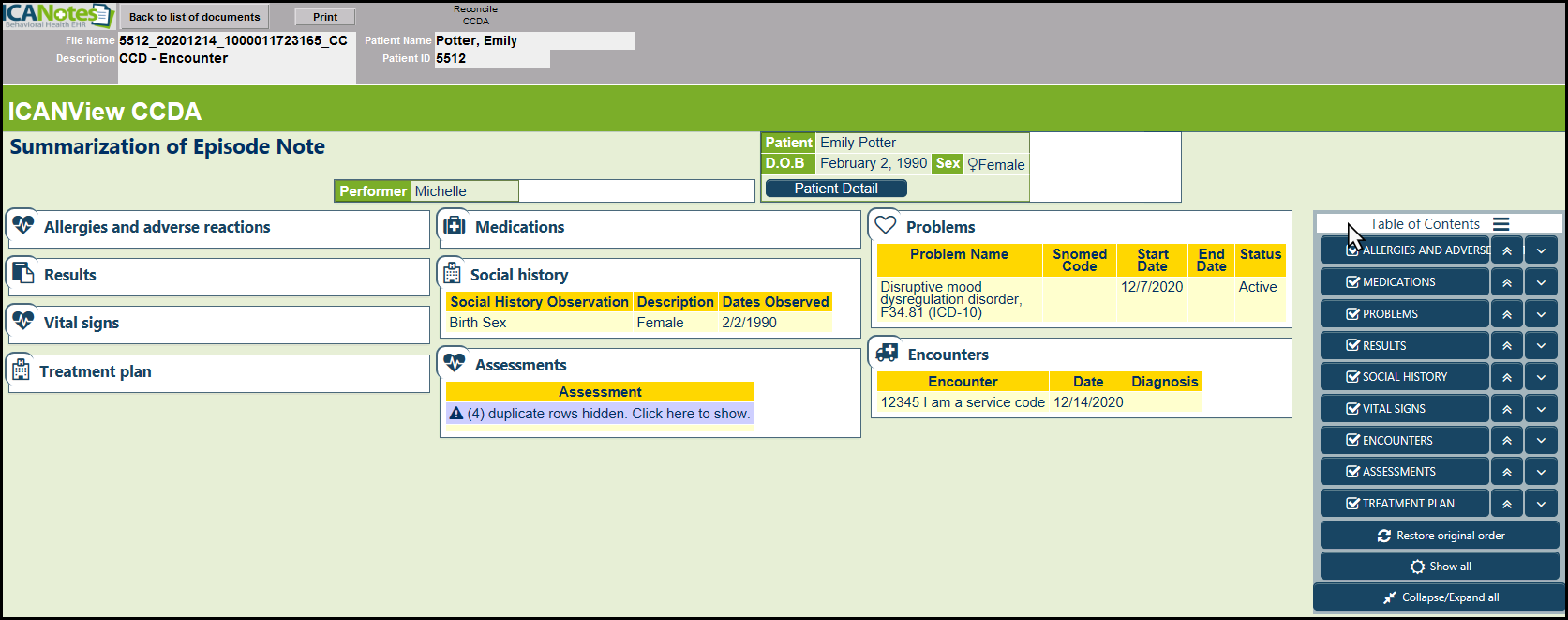Click the Vital signs heartbeat icon
The width and height of the screenshot is (1568, 620).
[x=23, y=322]
